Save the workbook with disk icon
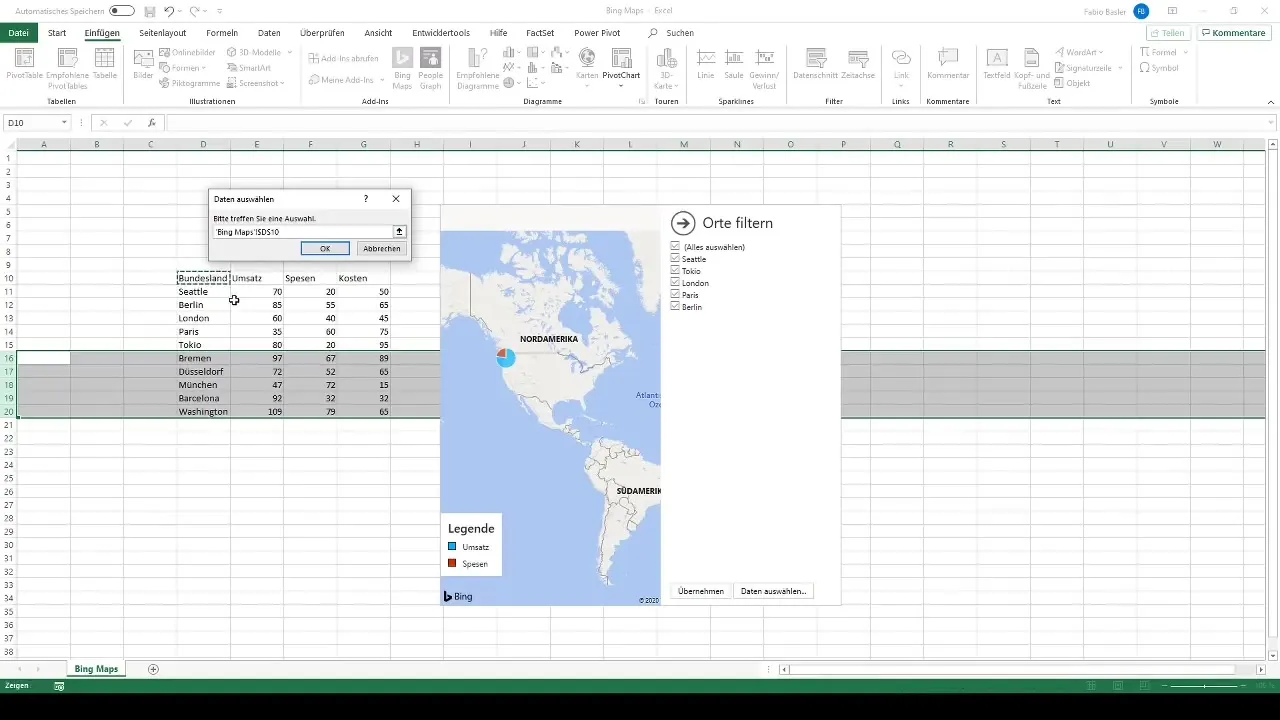 [x=149, y=11]
